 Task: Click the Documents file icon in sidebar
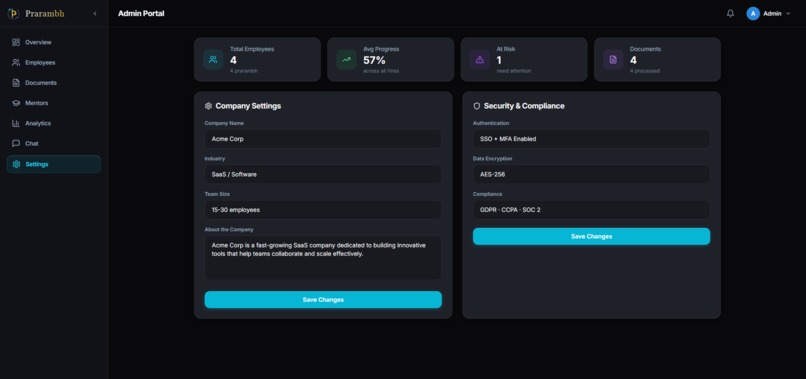point(16,83)
